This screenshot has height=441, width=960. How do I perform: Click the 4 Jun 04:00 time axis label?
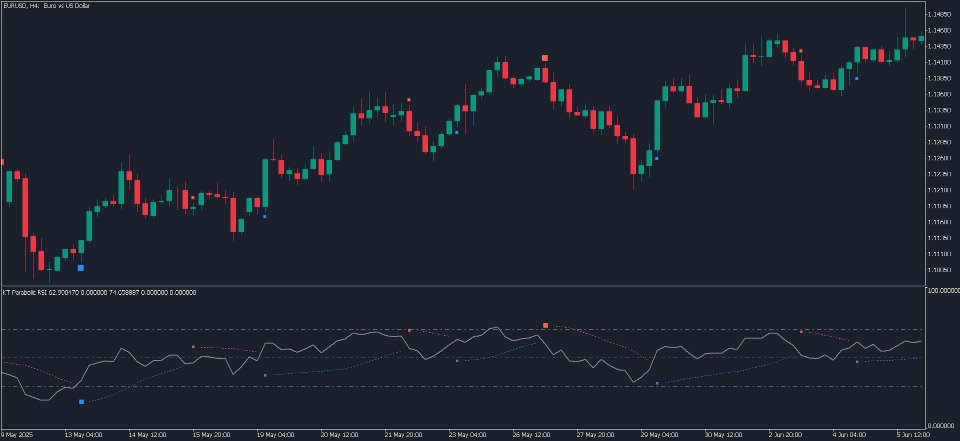pos(850,434)
